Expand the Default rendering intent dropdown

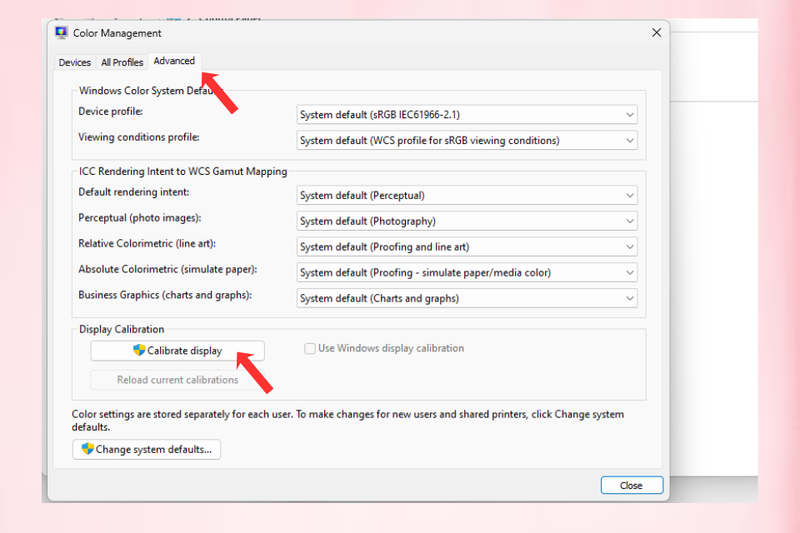pos(467,195)
